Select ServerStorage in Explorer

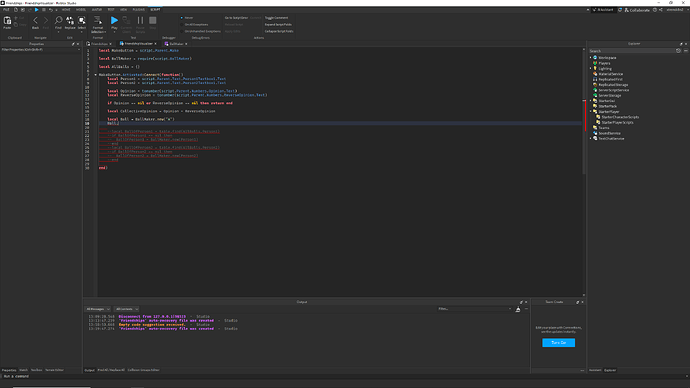pos(609,95)
